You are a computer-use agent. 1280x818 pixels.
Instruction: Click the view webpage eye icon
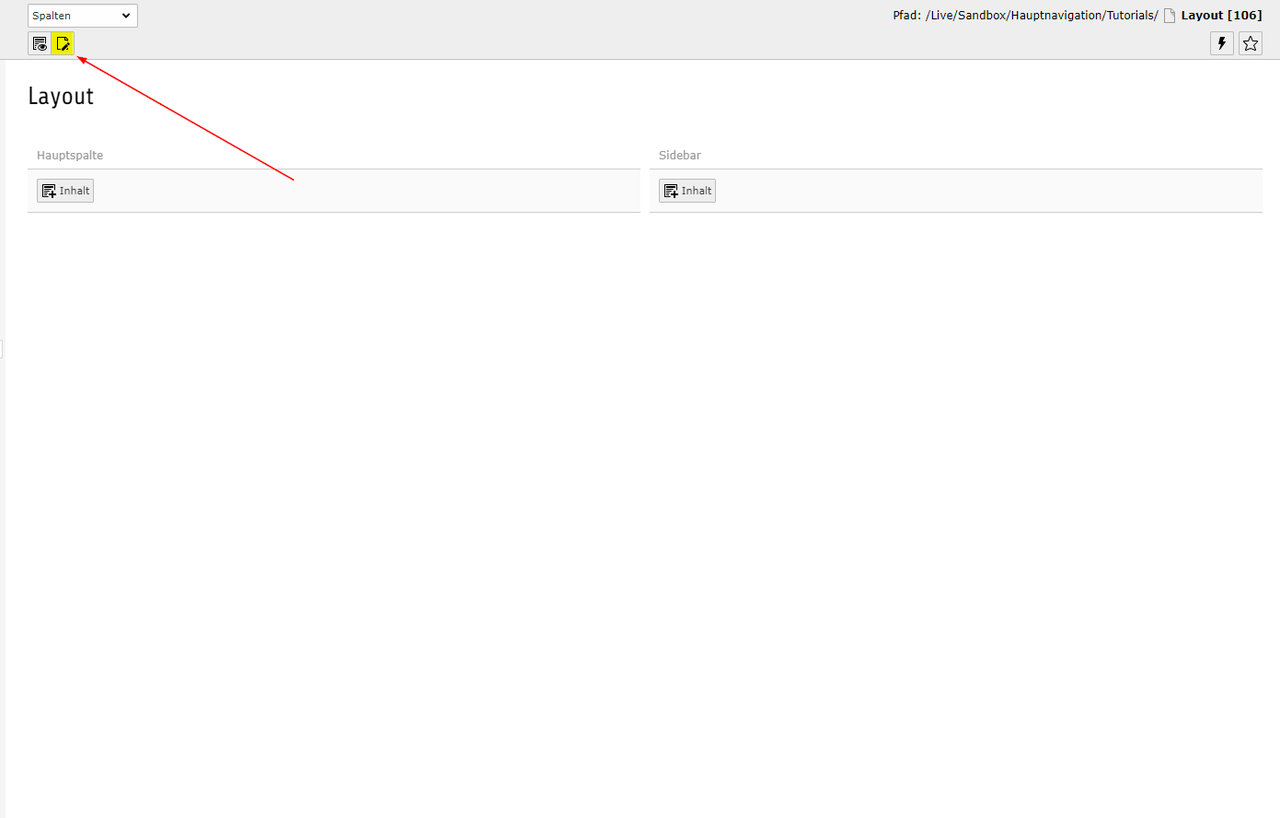(x=40, y=44)
